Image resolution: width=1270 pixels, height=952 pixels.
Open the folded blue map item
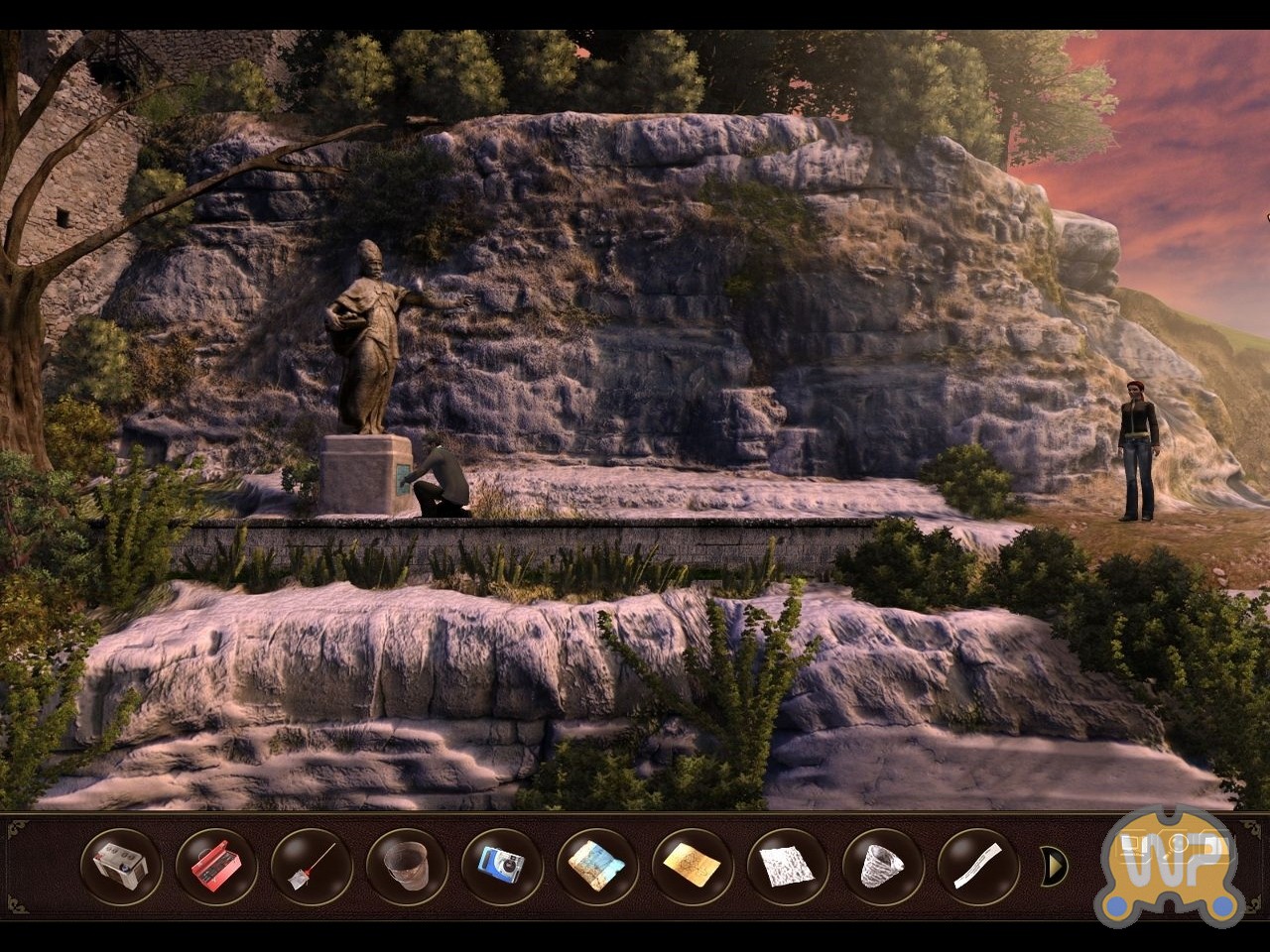[596, 866]
